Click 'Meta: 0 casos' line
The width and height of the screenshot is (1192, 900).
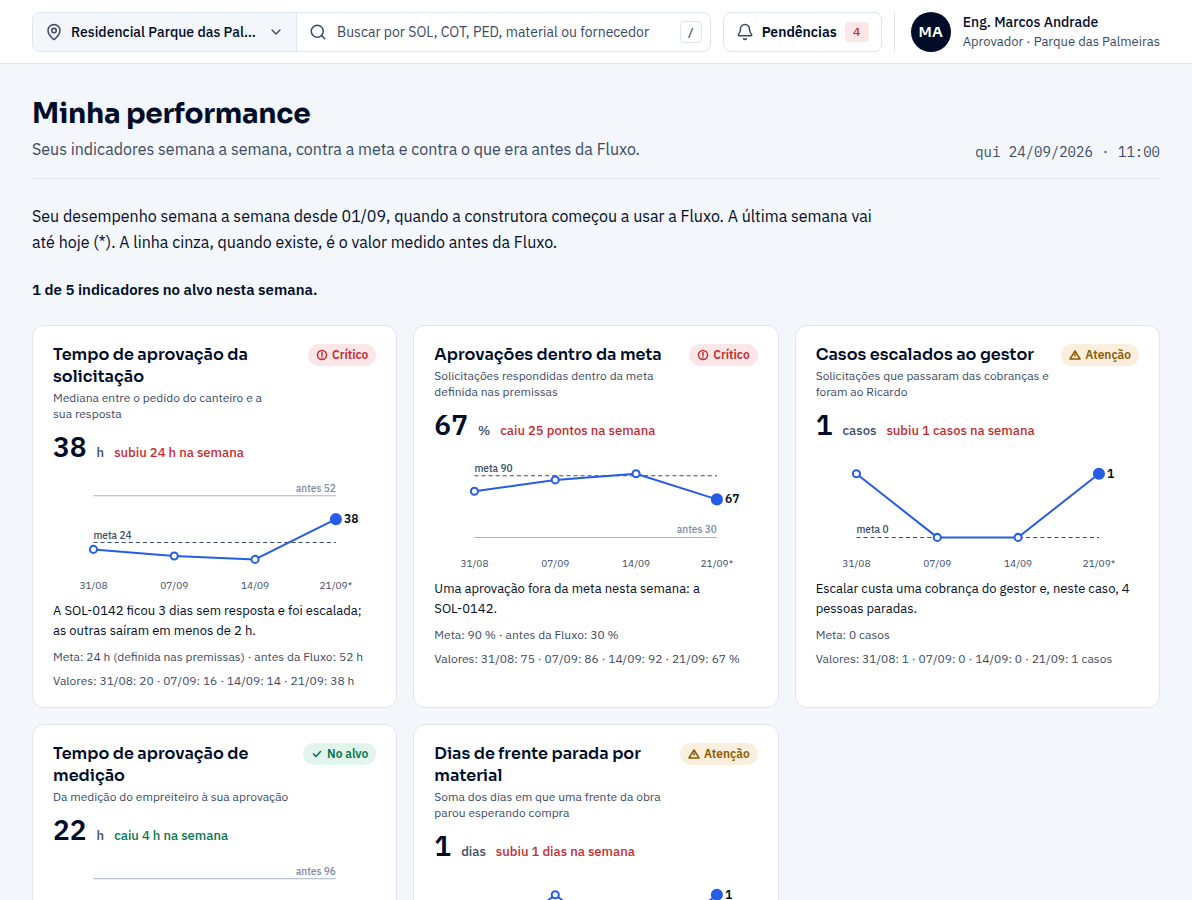852,635
